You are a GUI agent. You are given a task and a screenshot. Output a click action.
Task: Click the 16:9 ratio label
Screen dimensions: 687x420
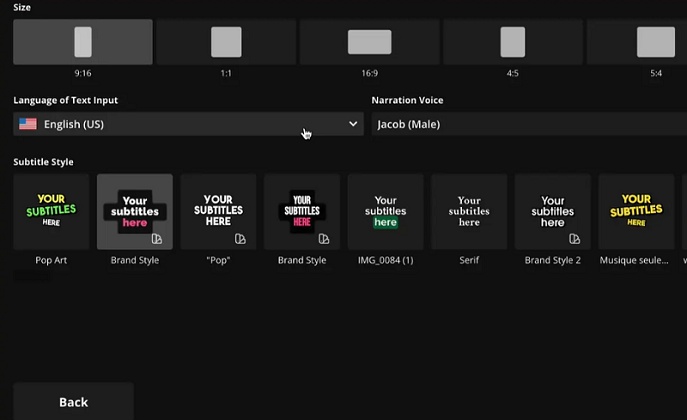point(369,73)
